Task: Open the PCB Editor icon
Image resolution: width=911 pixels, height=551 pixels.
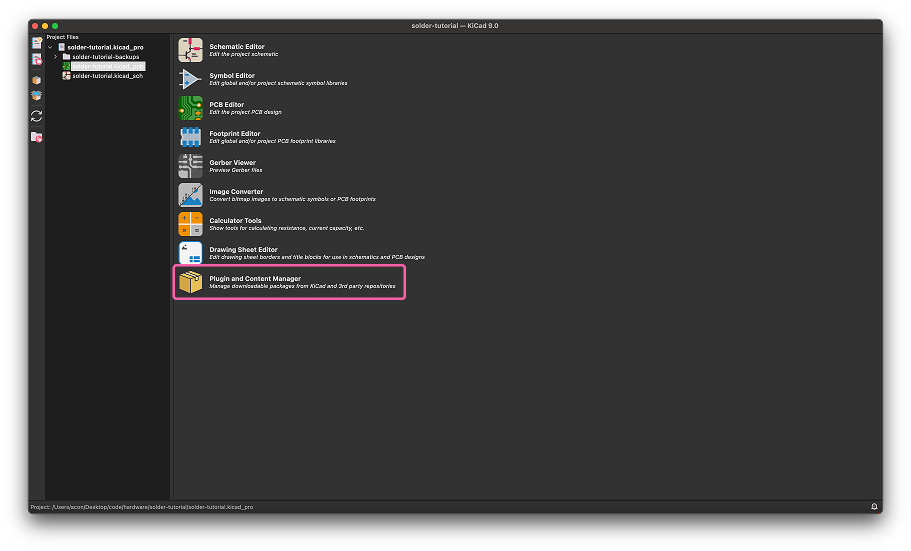Action: [190, 108]
